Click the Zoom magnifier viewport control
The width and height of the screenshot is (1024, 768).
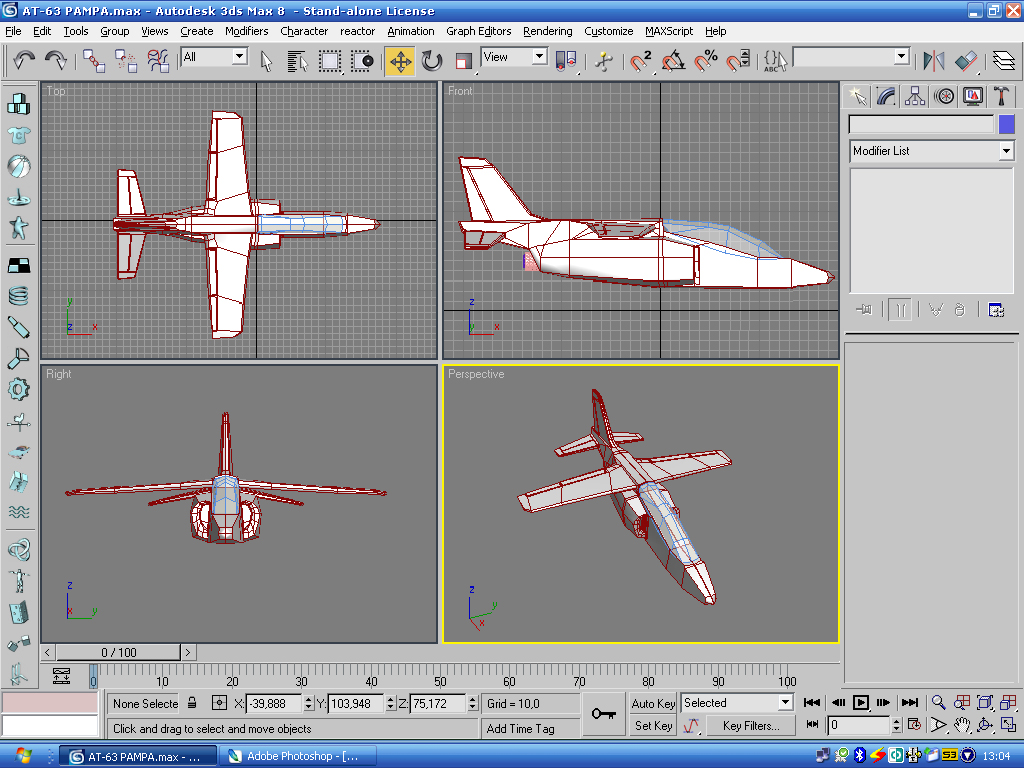click(x=938, y=703)
